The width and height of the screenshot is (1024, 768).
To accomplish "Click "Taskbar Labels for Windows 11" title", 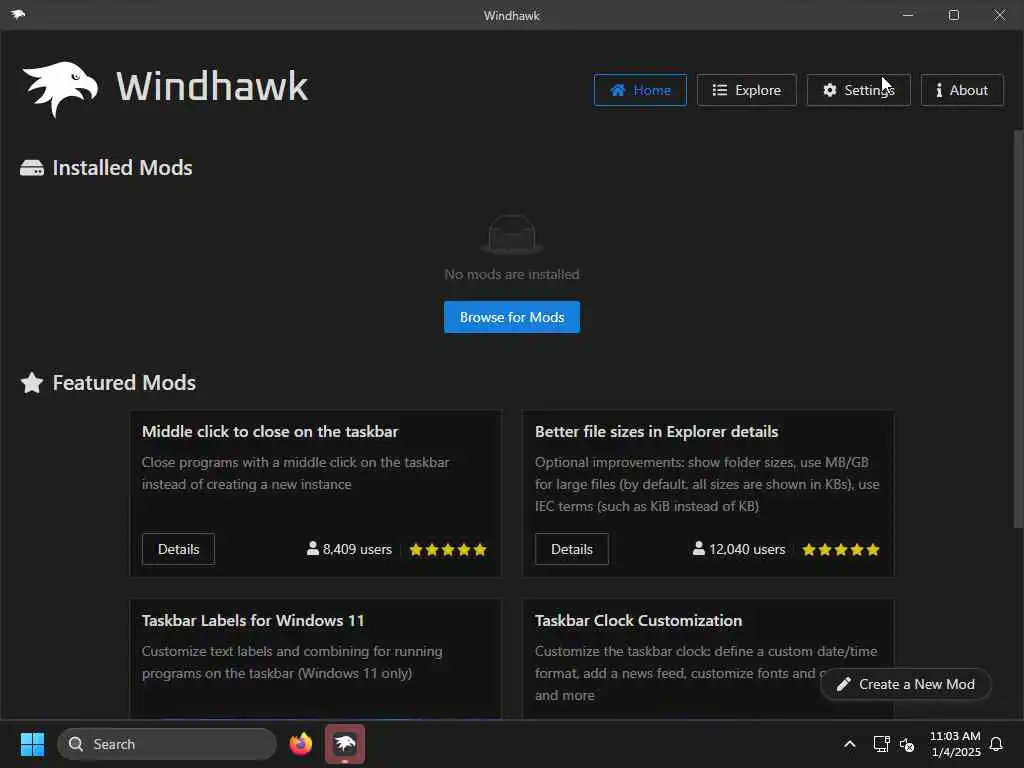I will 253,620.
